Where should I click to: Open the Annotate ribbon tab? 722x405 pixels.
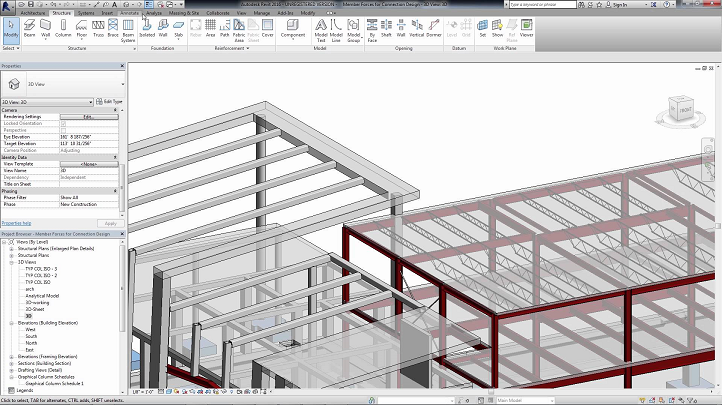pos(129,13)
